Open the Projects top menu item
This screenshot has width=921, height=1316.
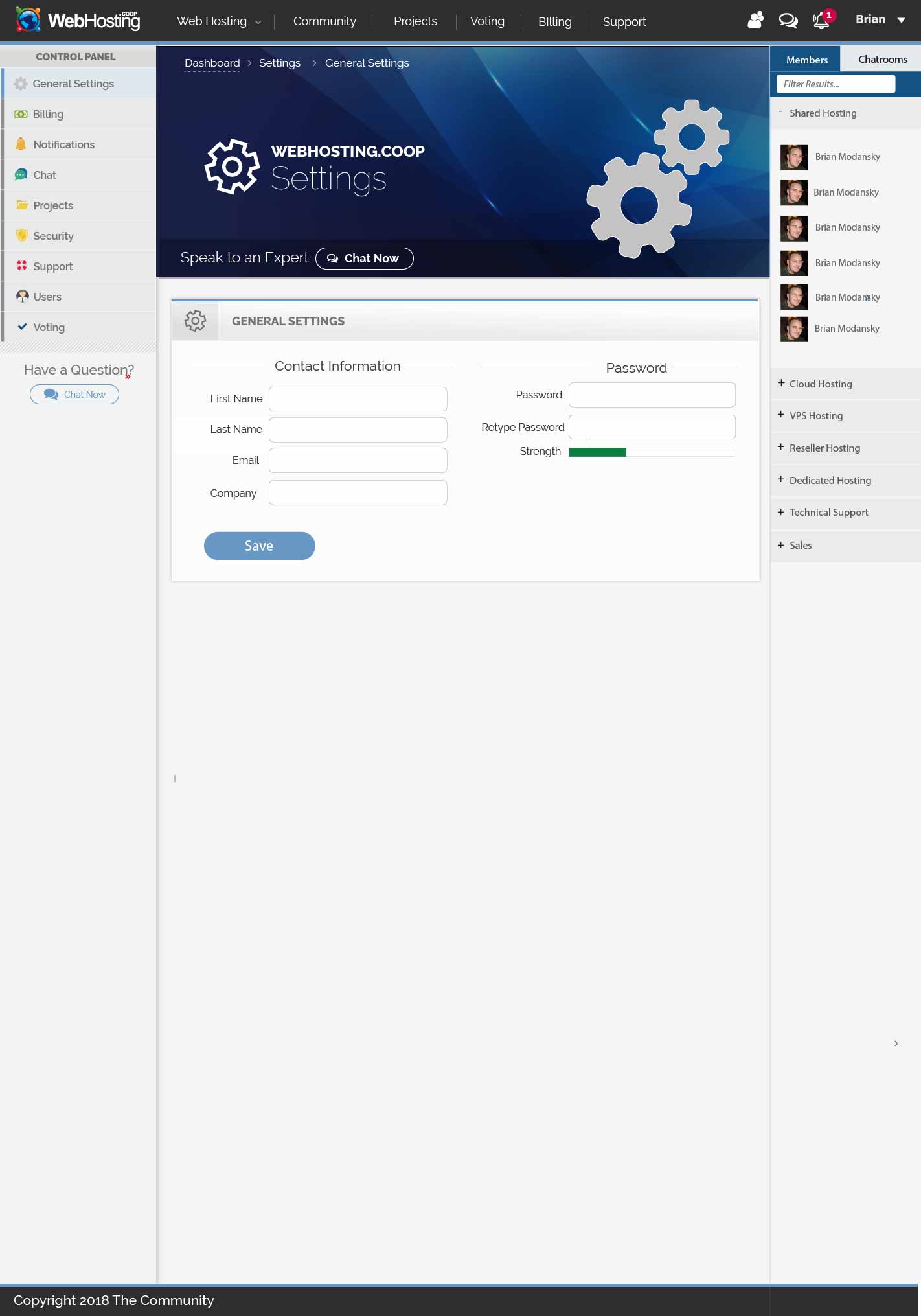[415, 21]
